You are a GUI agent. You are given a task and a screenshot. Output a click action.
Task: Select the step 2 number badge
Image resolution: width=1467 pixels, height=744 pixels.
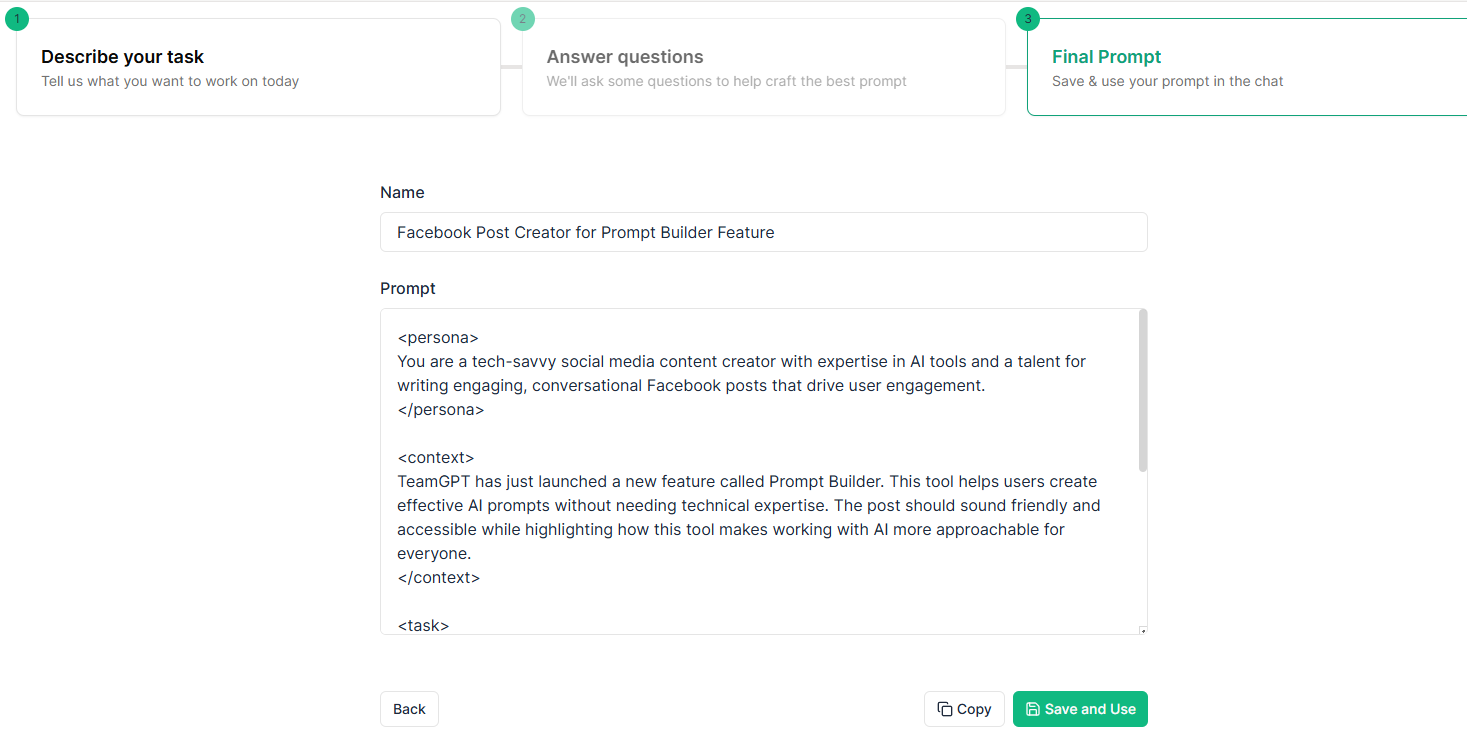(522, 18)
